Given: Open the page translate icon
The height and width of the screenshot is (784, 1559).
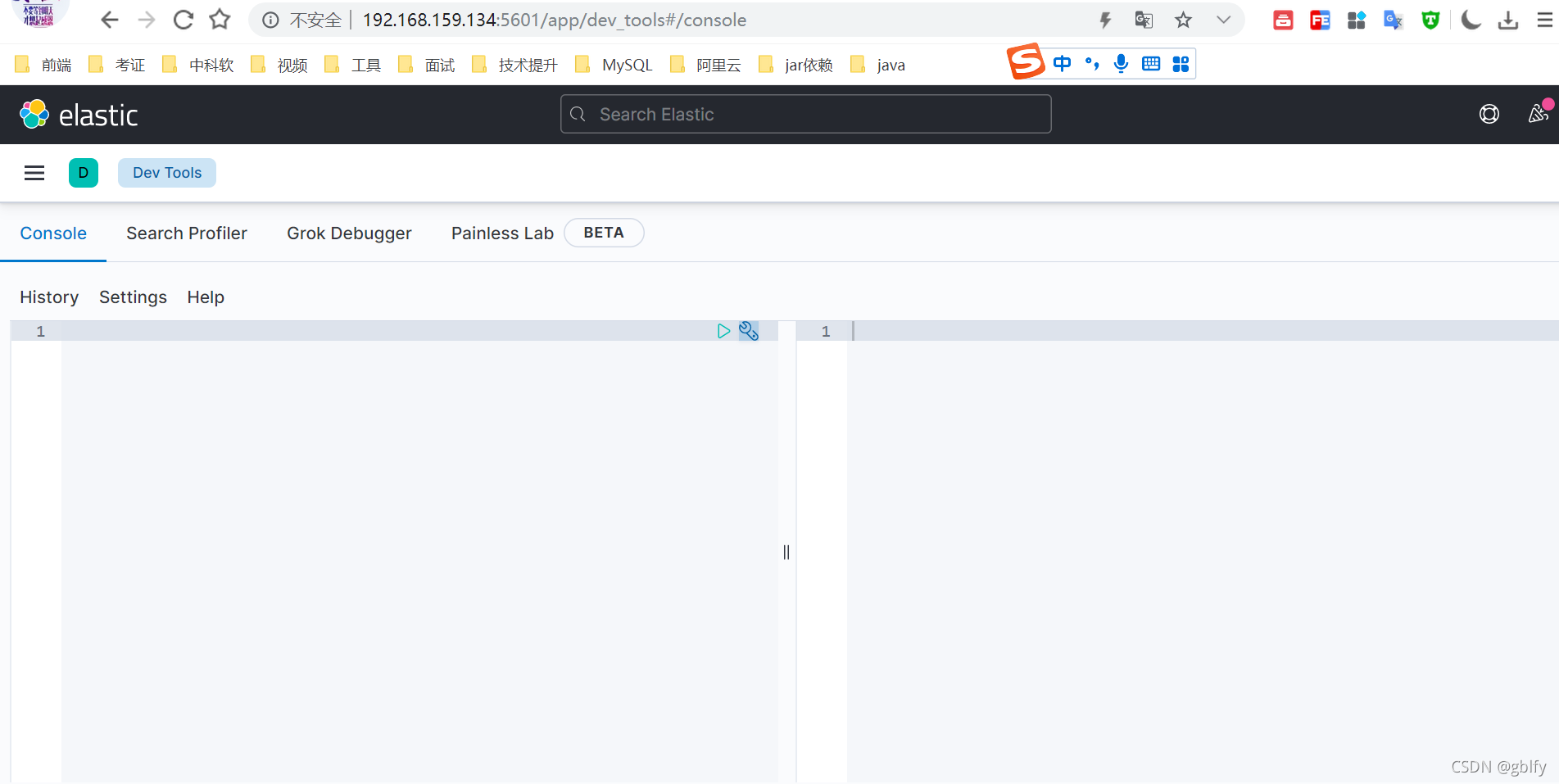Looking at the screenshot, I should [1144, 20].
